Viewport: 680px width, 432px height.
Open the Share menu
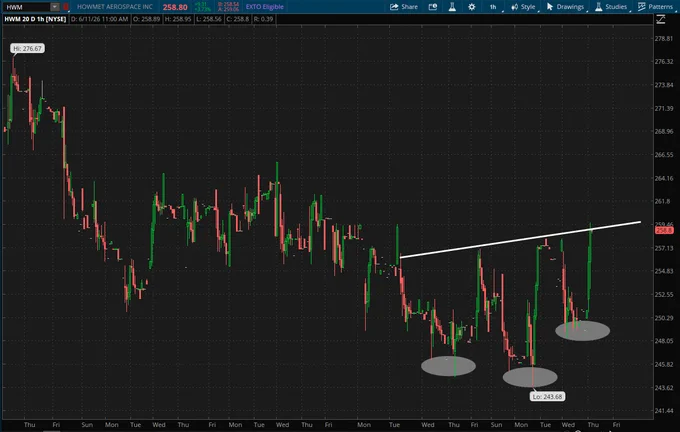[404, 7]
